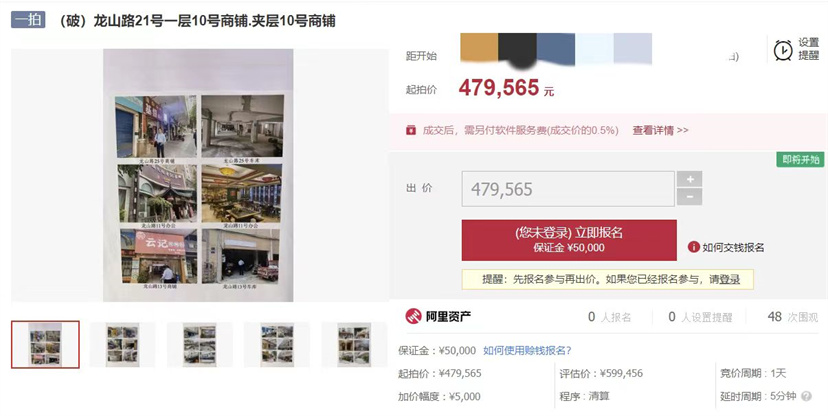Open the 查看详情 >> link
The image size is (828, 416).
(660, 130)
